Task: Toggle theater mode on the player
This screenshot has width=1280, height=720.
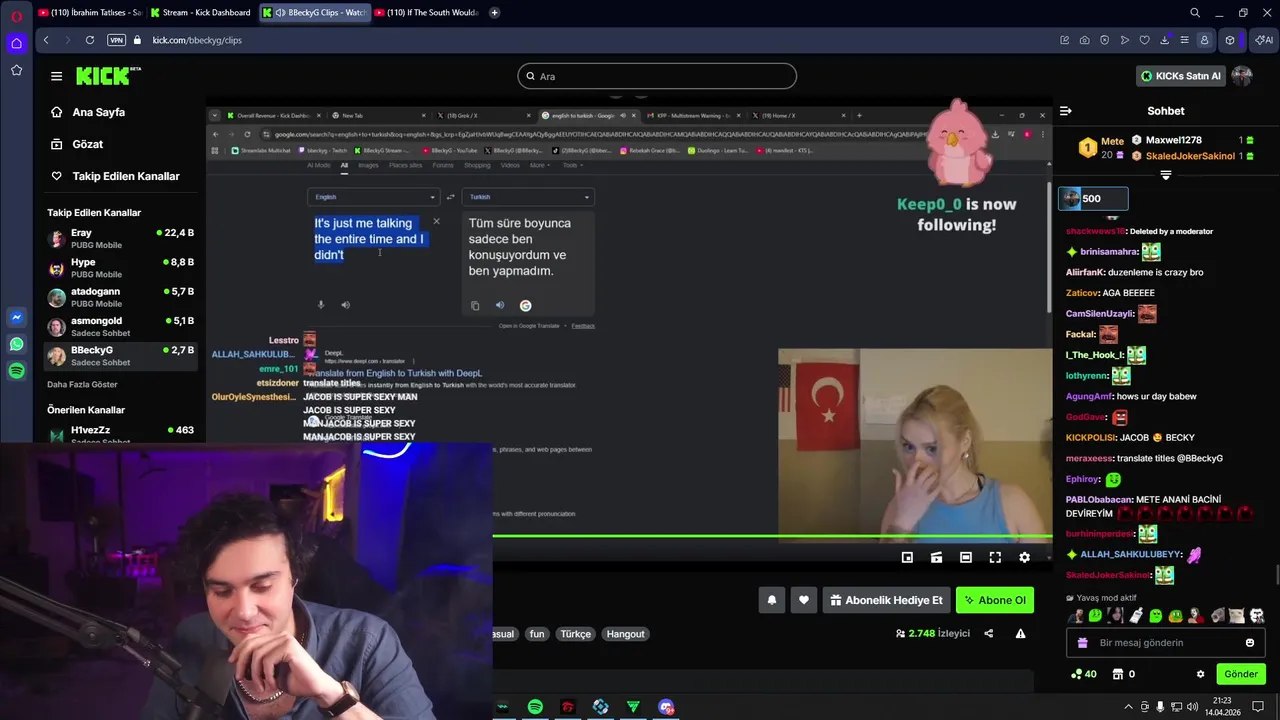Action: pos(966,557)
